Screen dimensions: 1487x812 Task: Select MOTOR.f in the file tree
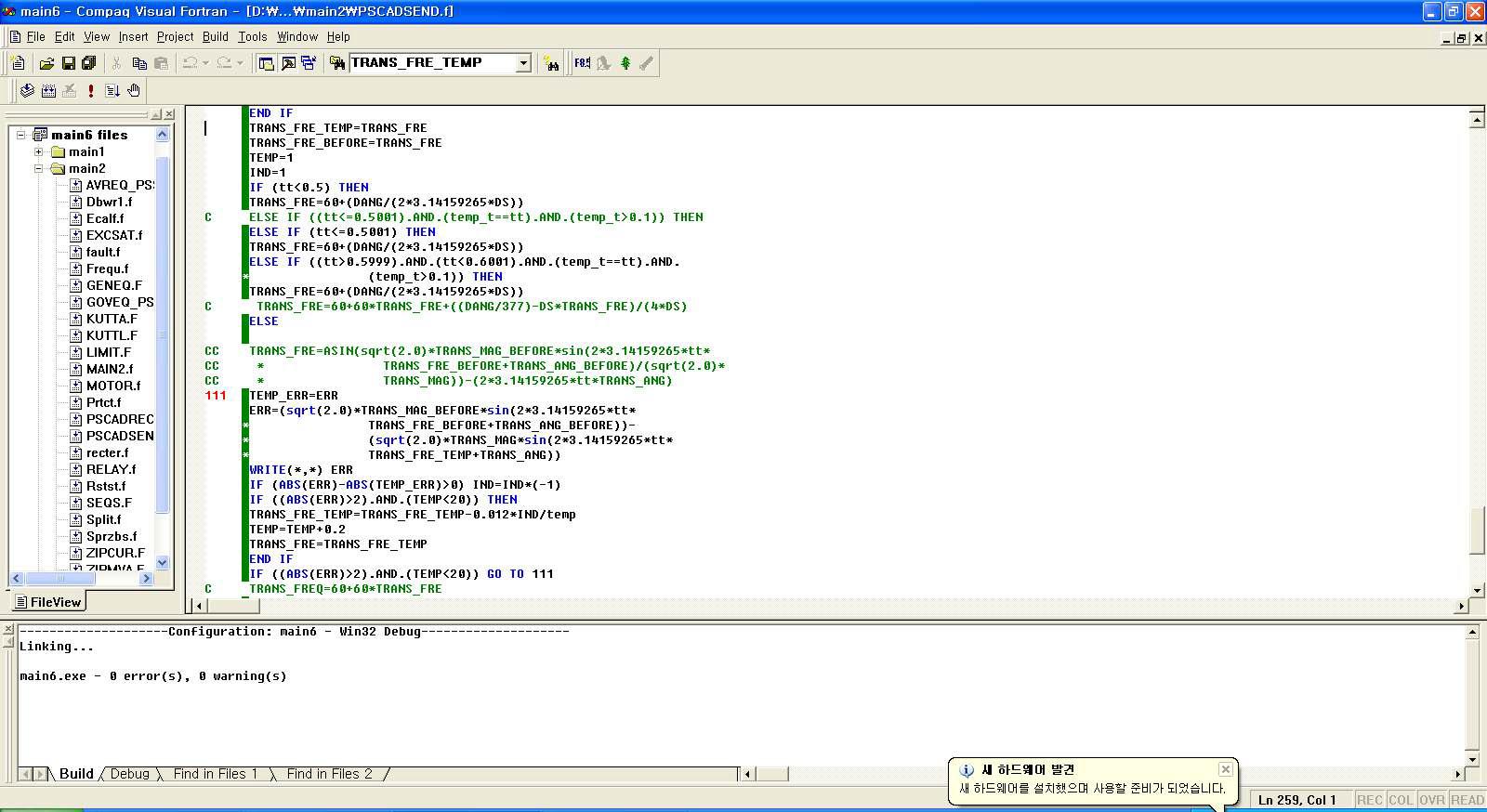coord(113,386)
